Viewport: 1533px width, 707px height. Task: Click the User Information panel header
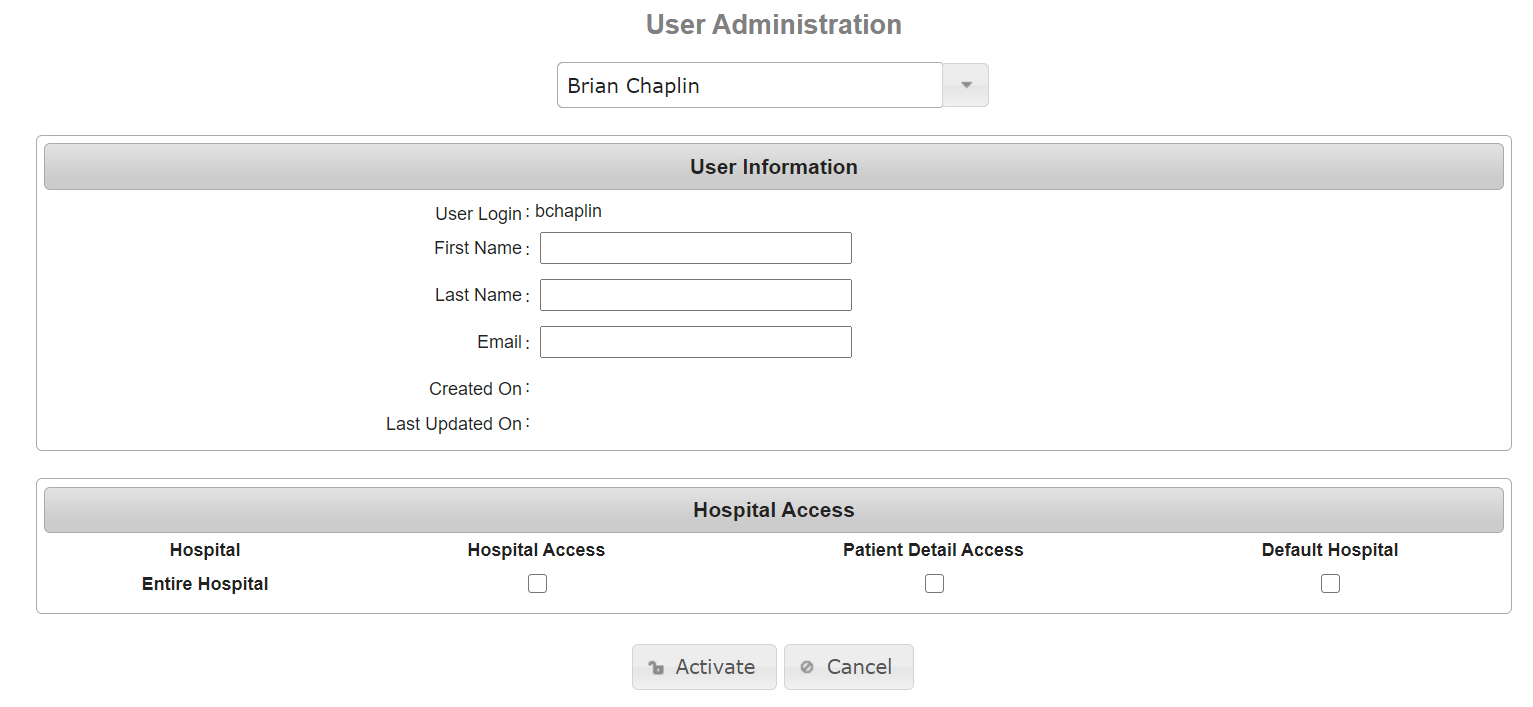[774, 167]
